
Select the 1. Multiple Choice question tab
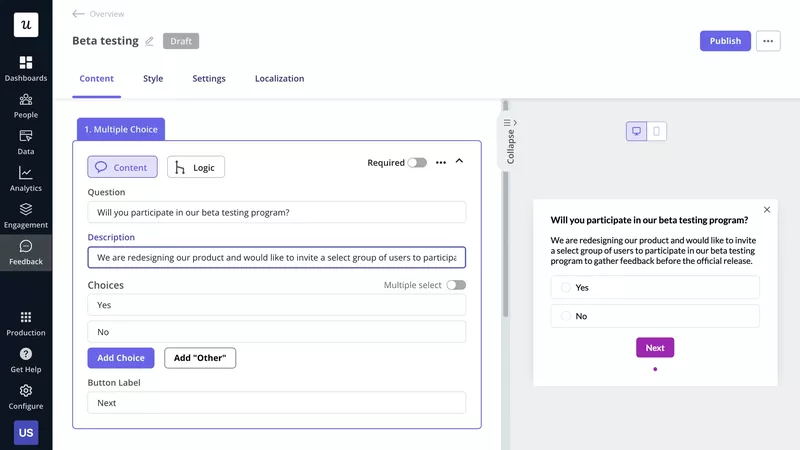tap(121, 129)
